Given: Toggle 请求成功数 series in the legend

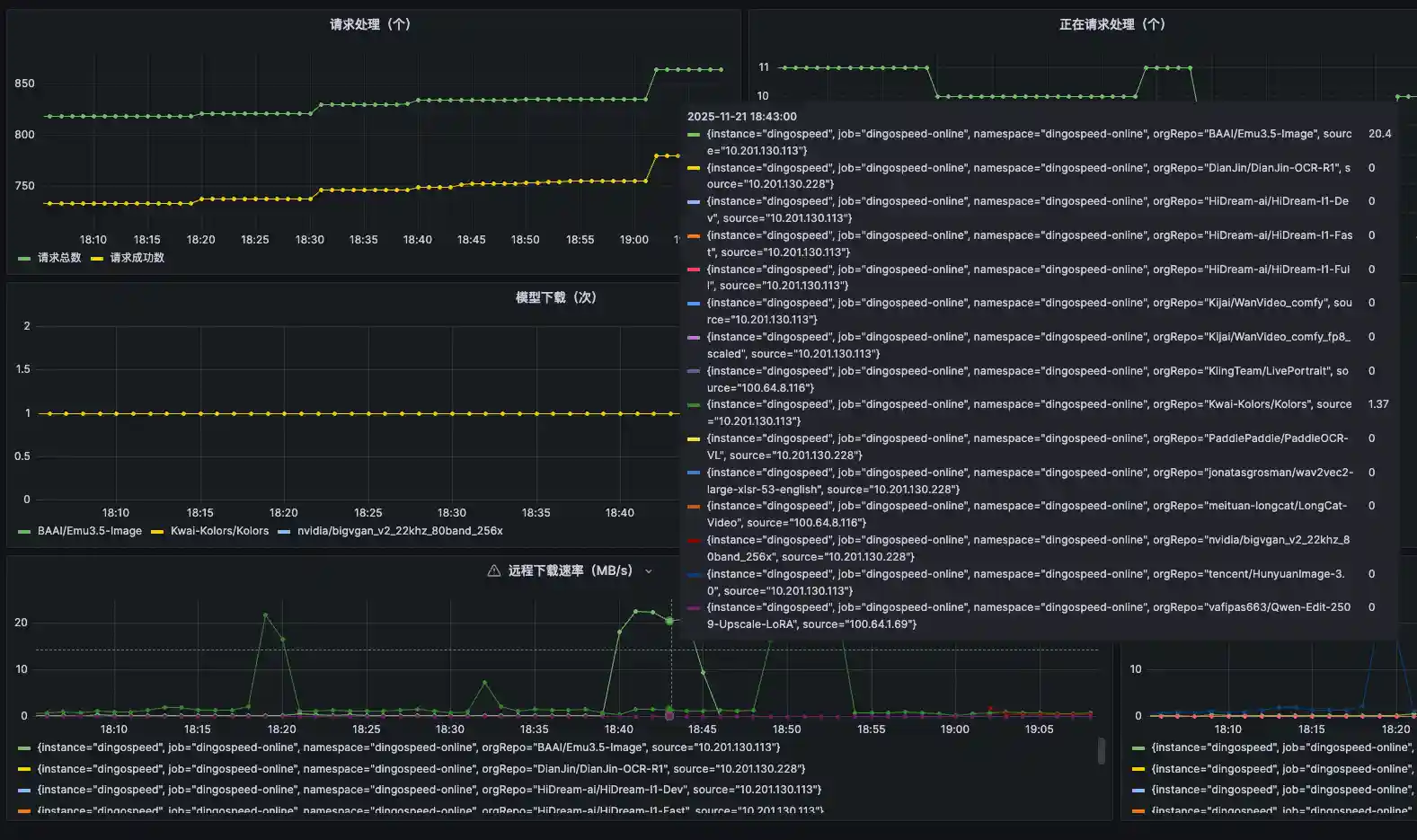Looking at the screenshot, I should click(137, 258).
